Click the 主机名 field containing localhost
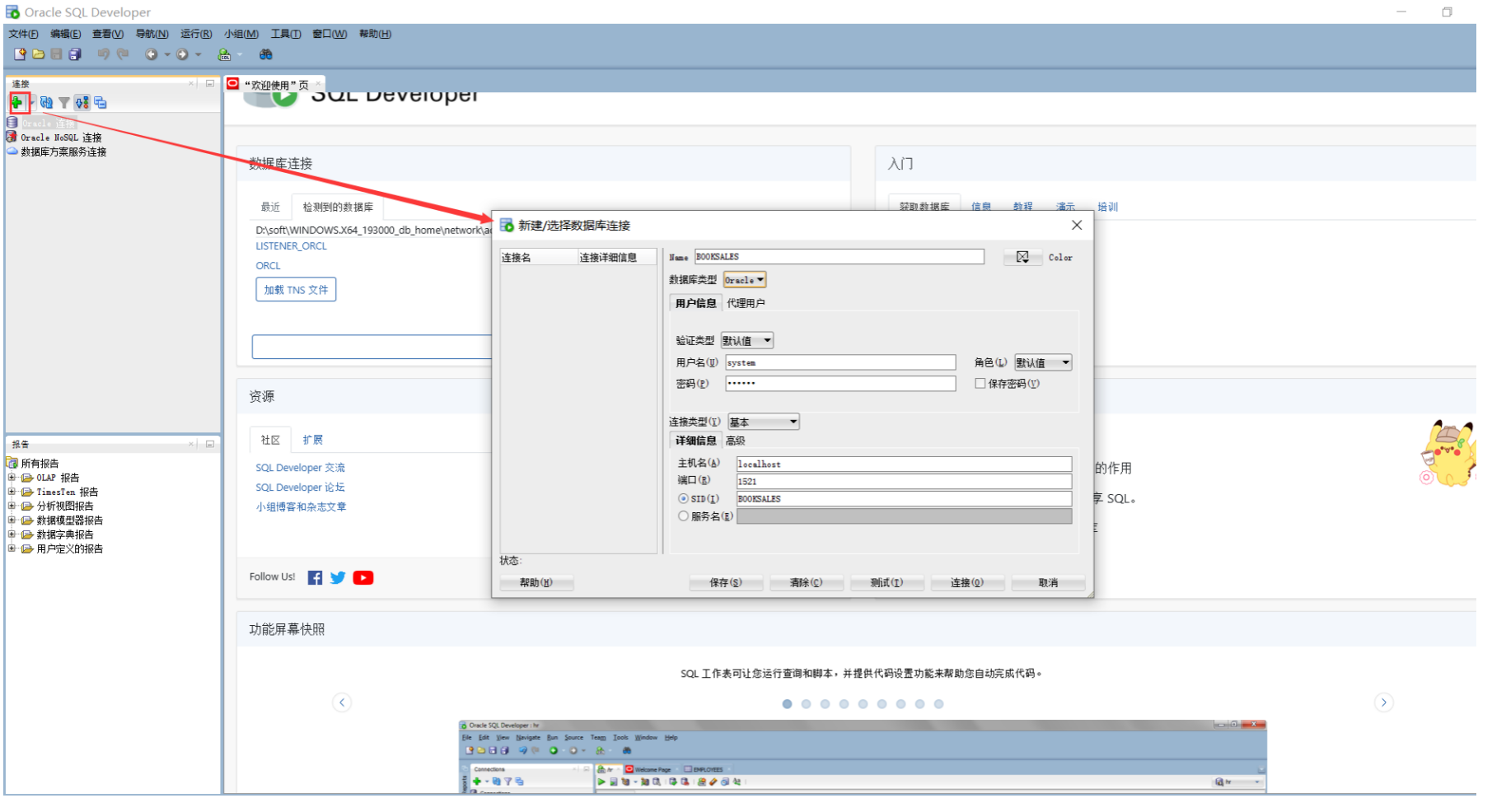The image size is (1506, 812). click(904, 464)
